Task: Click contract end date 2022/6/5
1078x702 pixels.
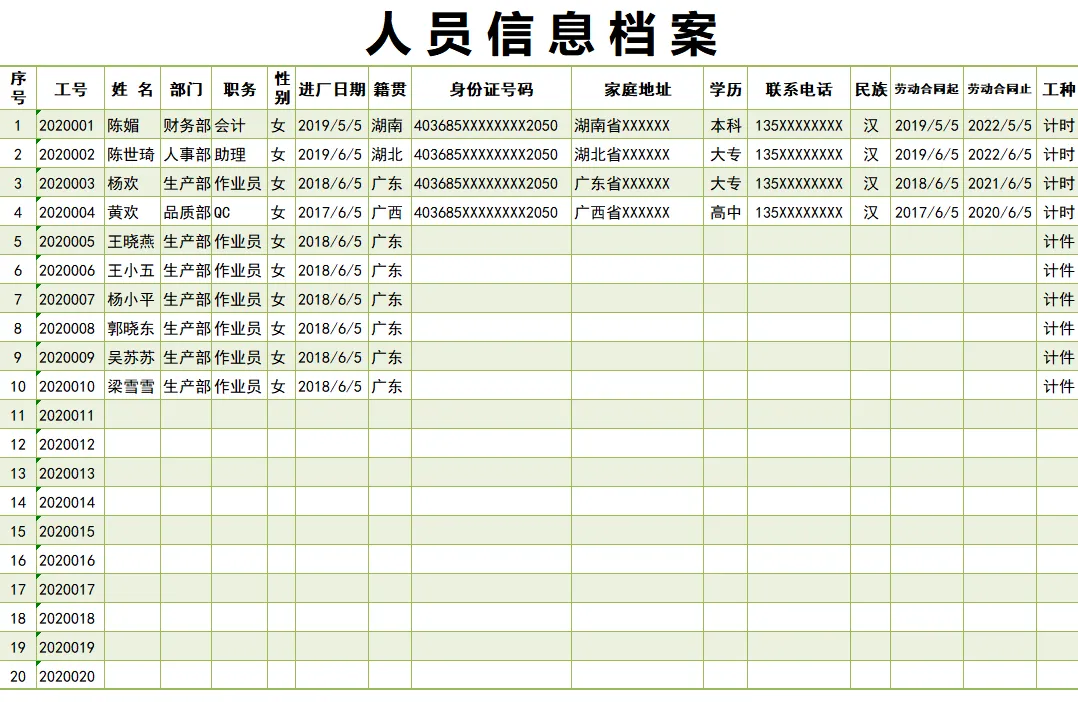Action: (1000, 154)
